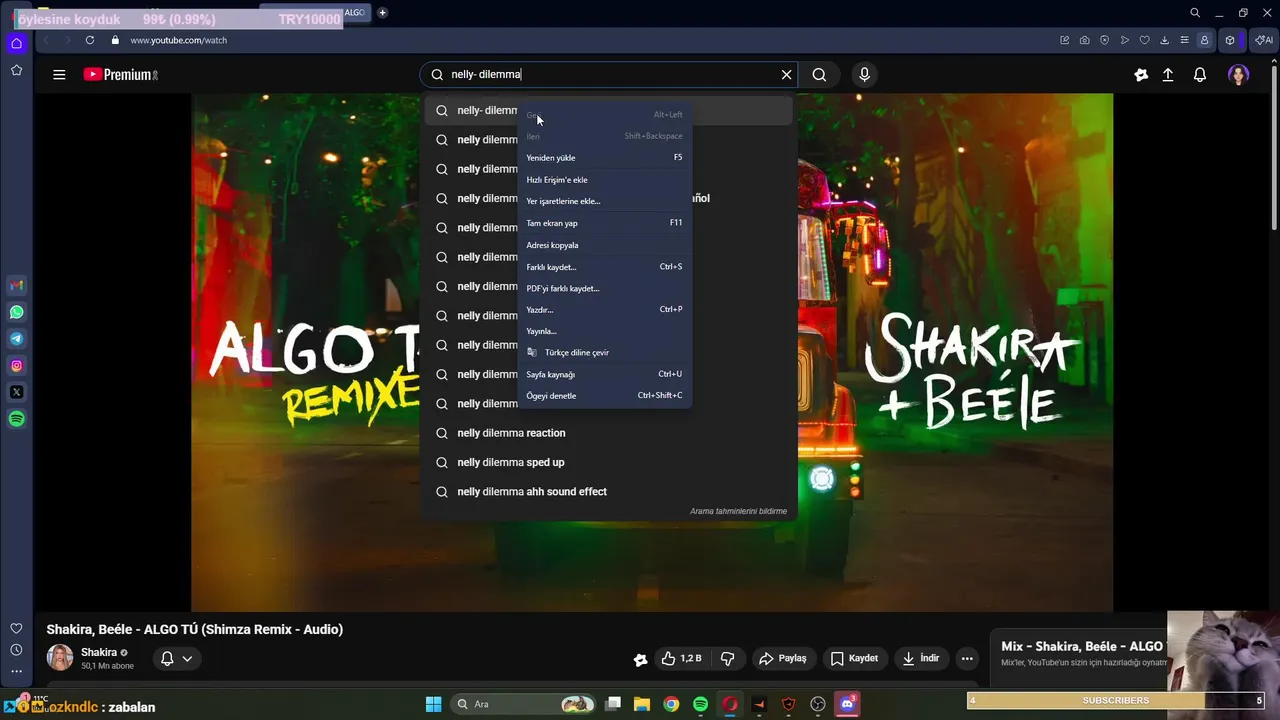Clear the YouTube search box text
The image size is (1280, 720).
coord(786,75)
